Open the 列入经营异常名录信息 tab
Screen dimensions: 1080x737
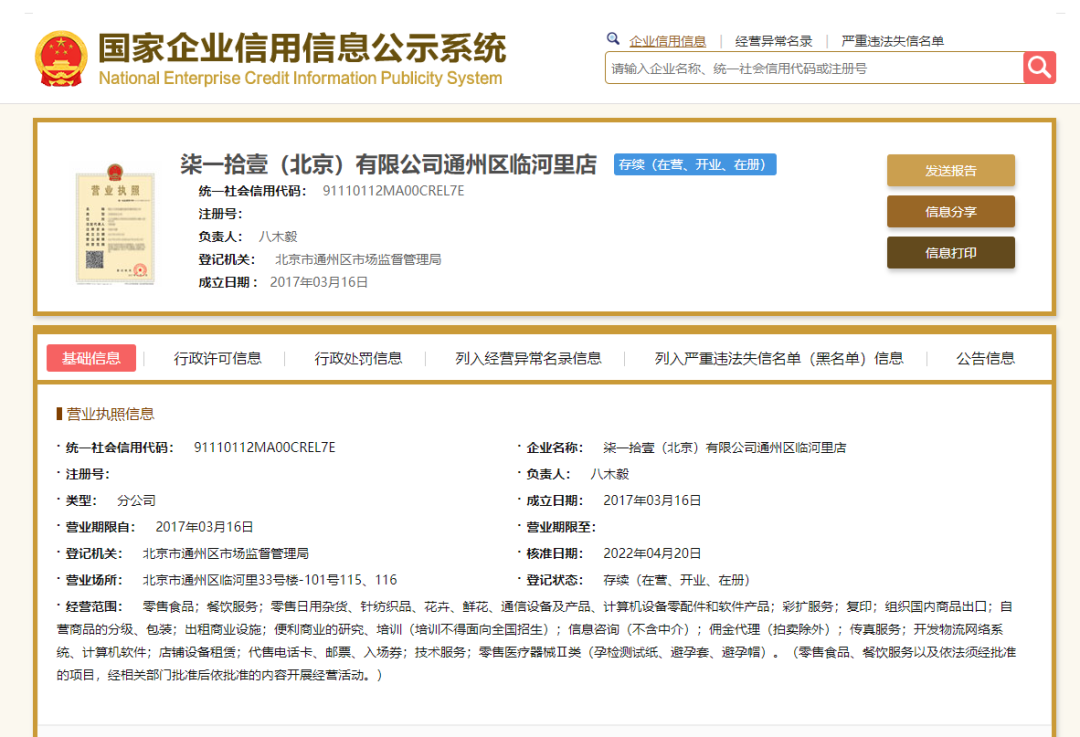point(528,358)
